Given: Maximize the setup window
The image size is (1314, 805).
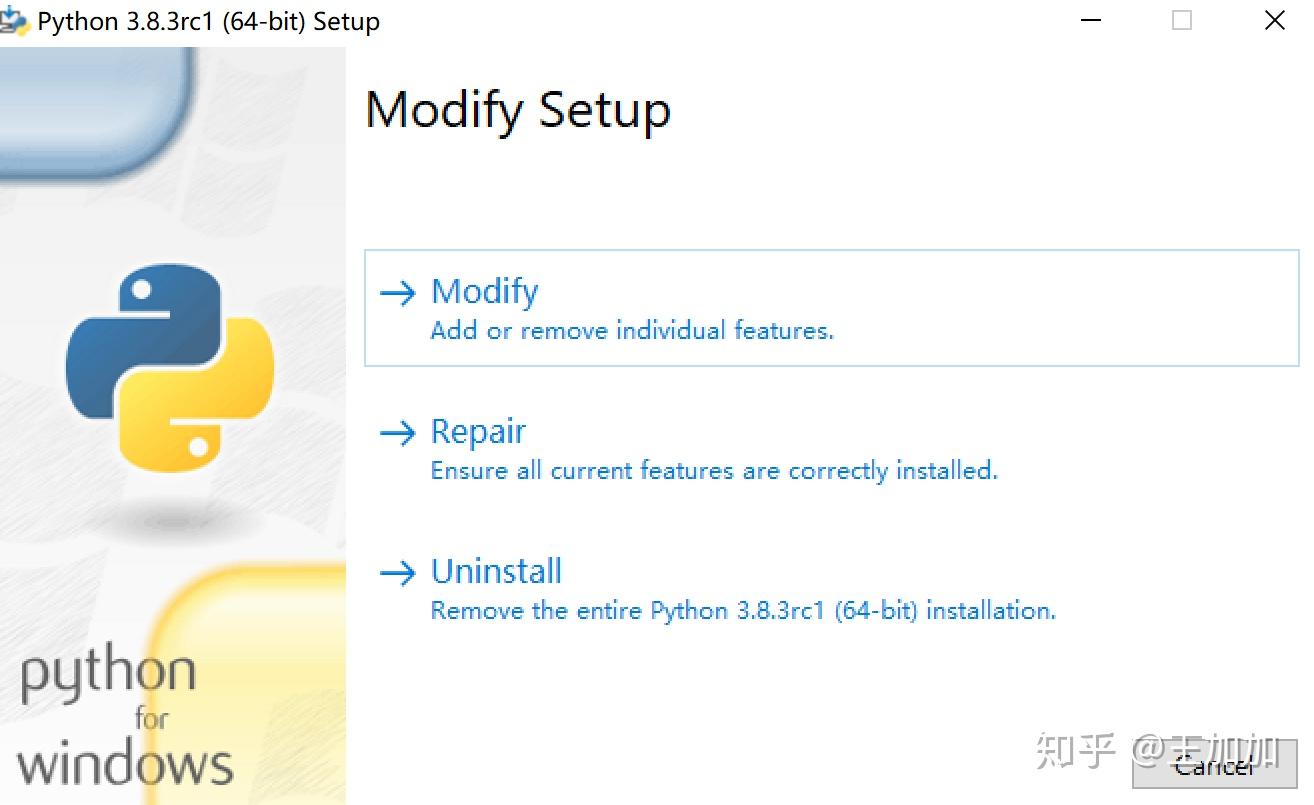Looking at the screenshot, I should coord(1181,20).
